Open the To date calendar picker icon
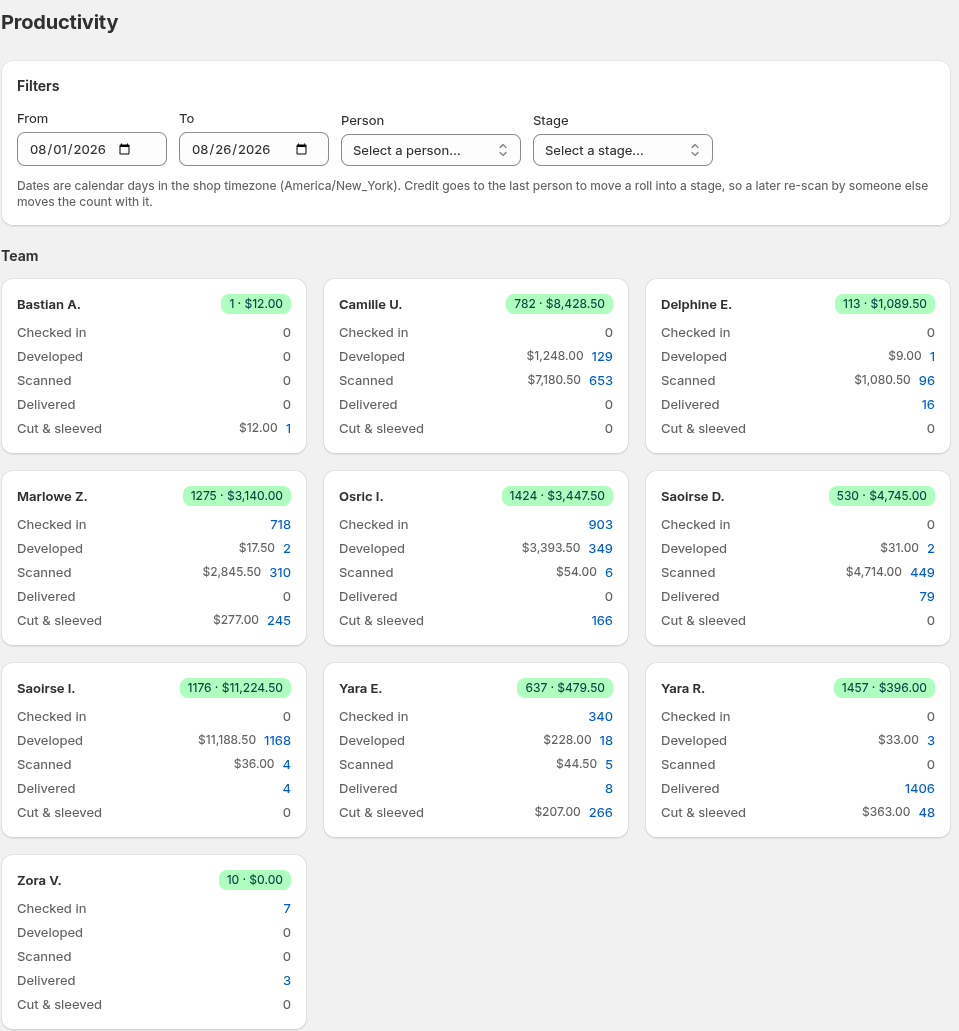959x1031 pixels. pyautogui.click(x=301, y=149)
